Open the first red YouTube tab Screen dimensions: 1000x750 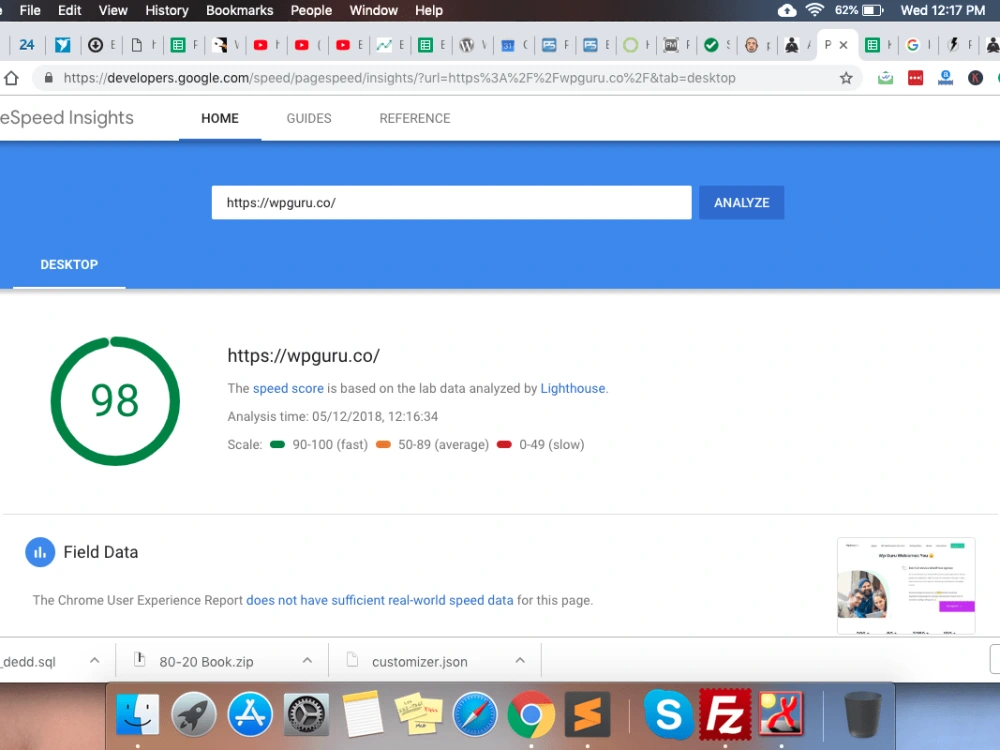260,45
